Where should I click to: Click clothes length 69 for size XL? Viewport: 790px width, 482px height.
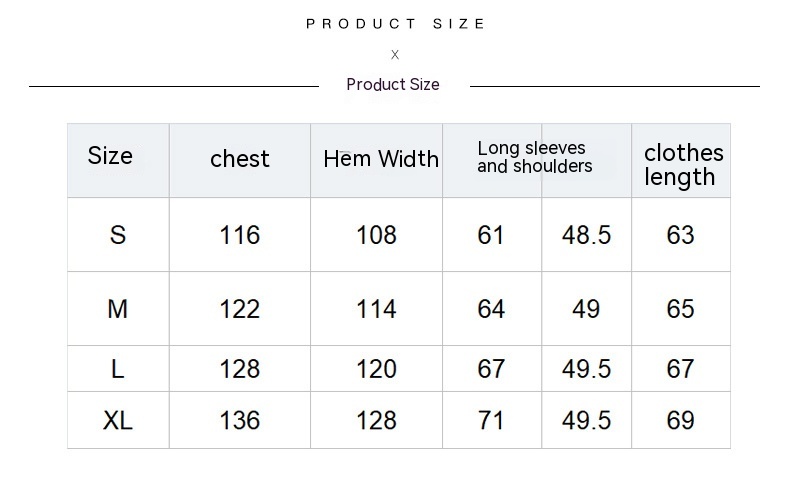tap(680, 420)
